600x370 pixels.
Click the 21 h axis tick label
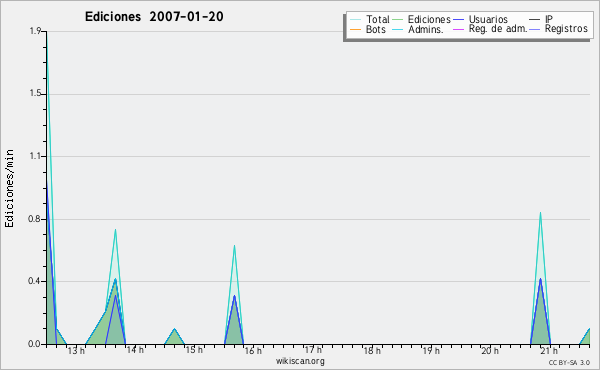coord(549,350)
